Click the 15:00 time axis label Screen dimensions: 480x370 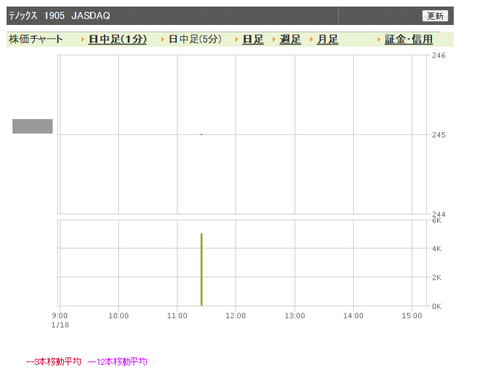click(x=412, y=316)
